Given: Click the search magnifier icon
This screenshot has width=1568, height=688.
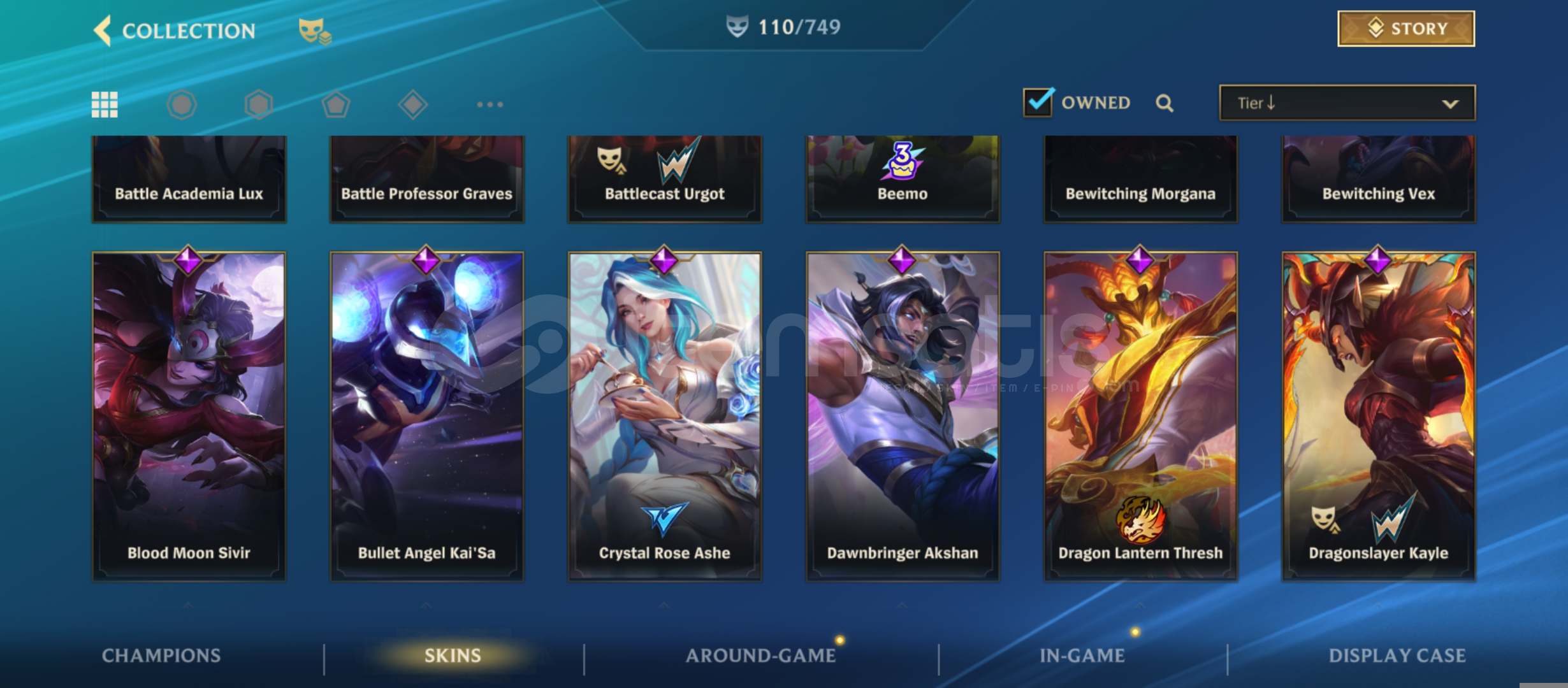Looking at the screenshot, I should point(1165,103).
